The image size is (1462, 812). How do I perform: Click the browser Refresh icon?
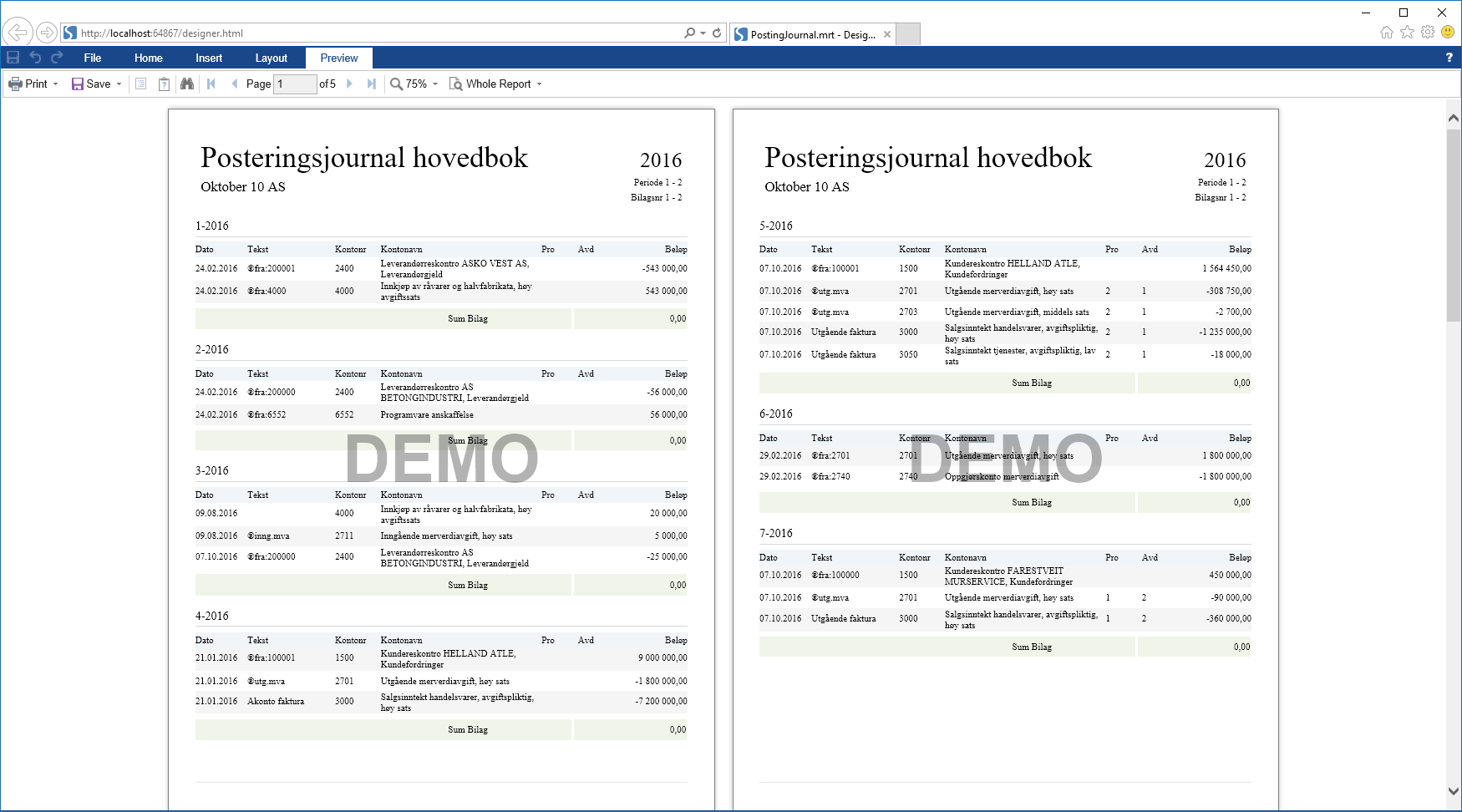717,33
